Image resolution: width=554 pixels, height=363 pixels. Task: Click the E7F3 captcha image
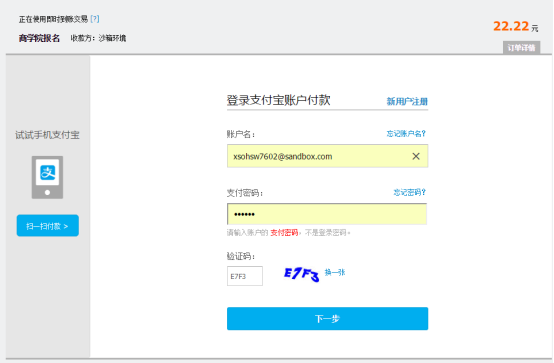(301, 275)
